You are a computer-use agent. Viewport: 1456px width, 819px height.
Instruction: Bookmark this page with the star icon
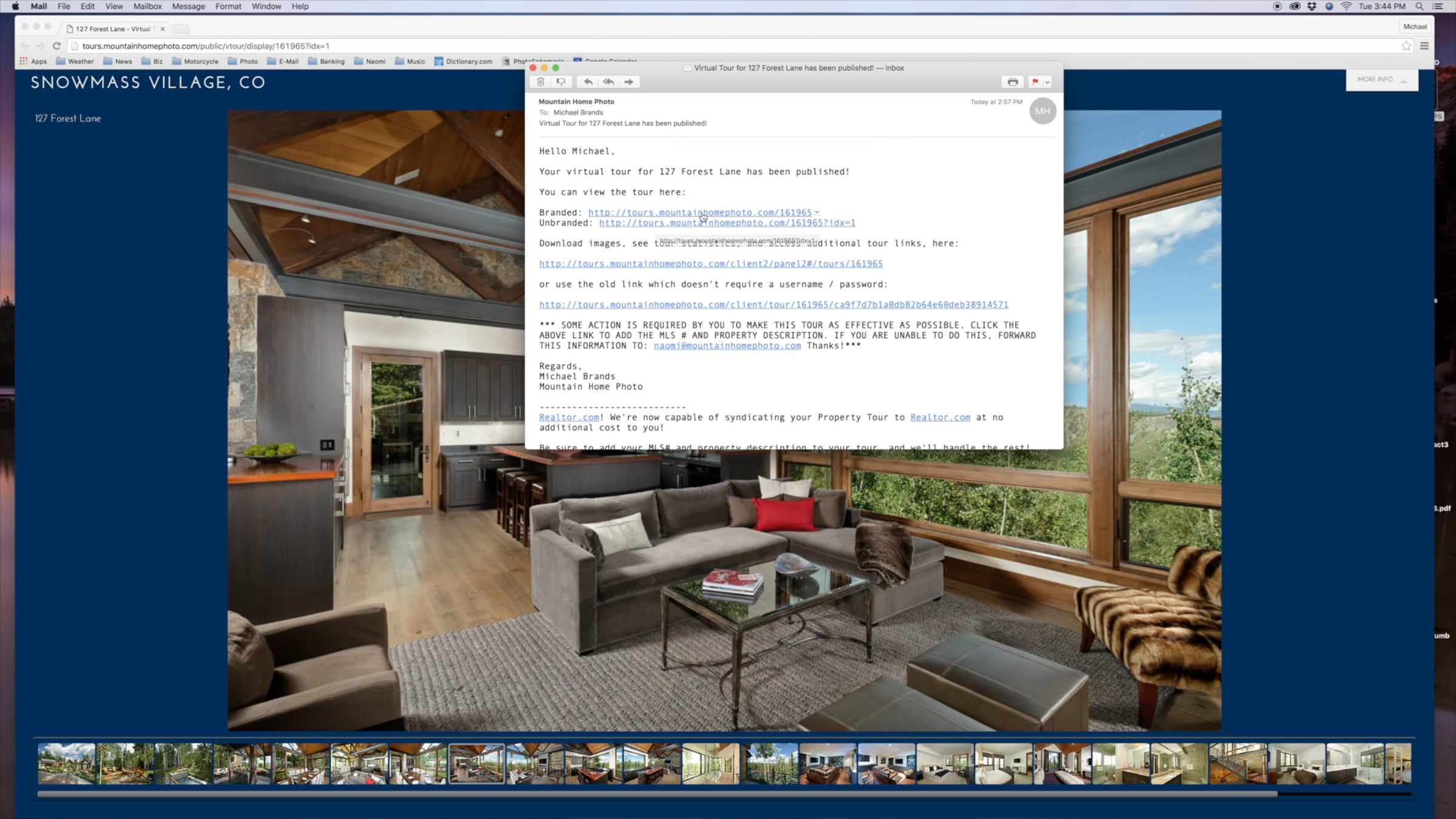[1406, 46]
